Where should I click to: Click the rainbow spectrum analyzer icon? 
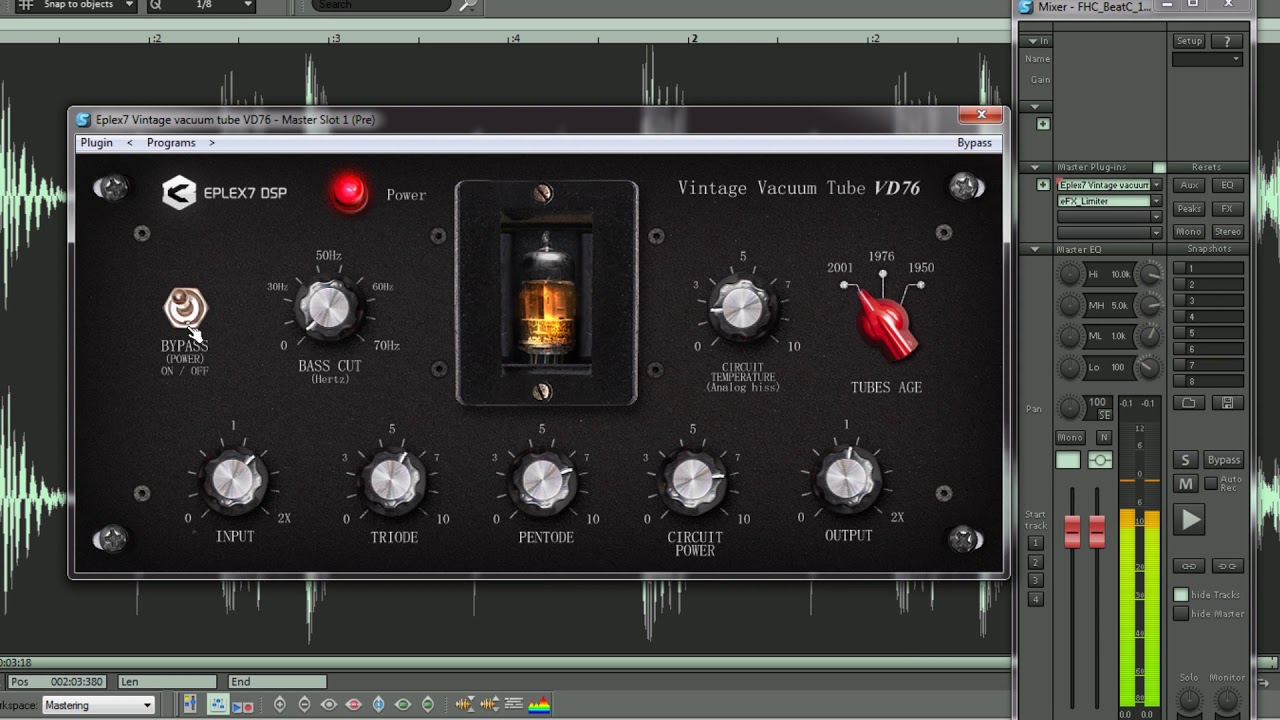tap(539, 705)
